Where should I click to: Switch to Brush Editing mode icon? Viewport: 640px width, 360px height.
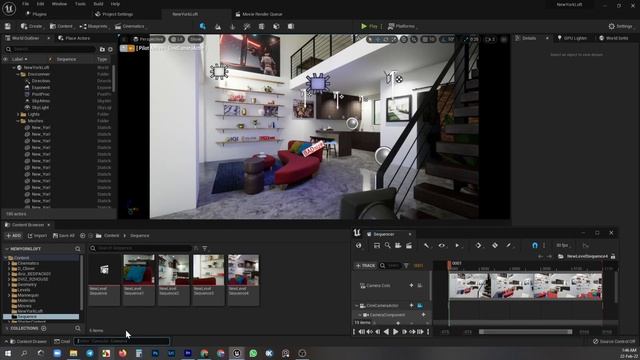point(291,27)
